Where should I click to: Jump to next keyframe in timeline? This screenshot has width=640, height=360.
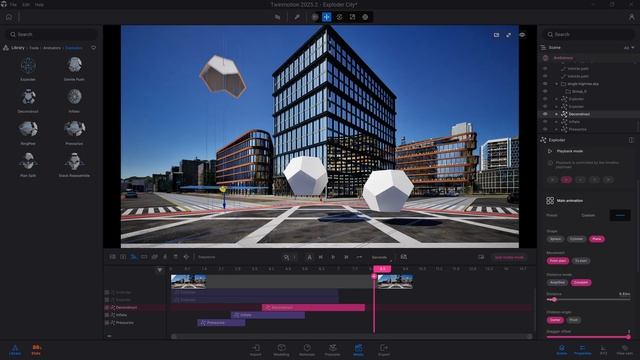tap(346, 257)
